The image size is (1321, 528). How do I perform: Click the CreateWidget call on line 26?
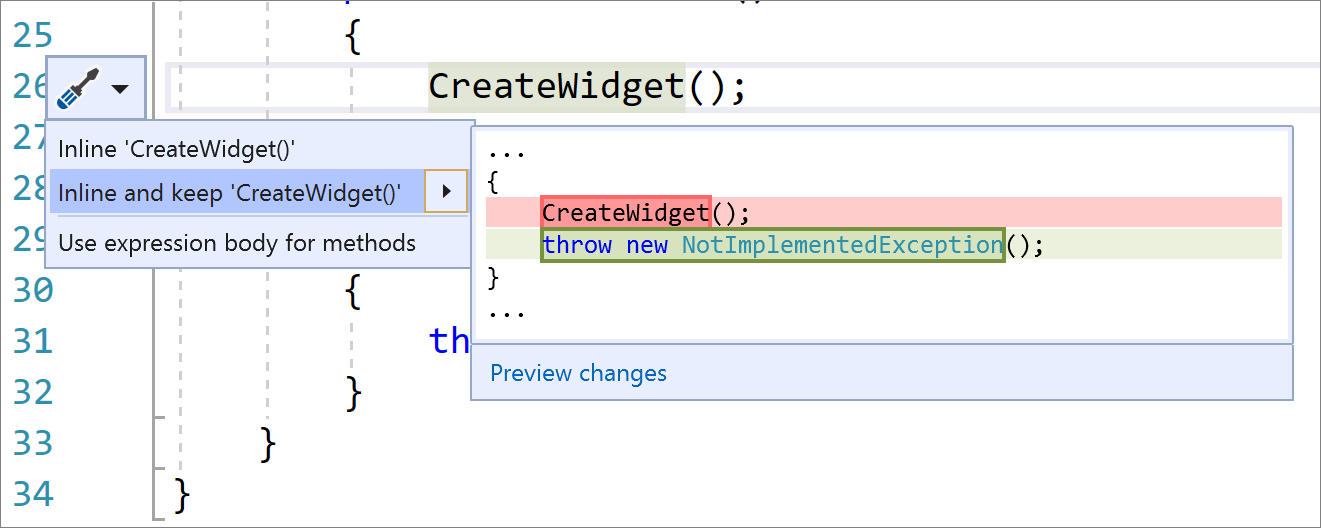(x=556, y=86)
